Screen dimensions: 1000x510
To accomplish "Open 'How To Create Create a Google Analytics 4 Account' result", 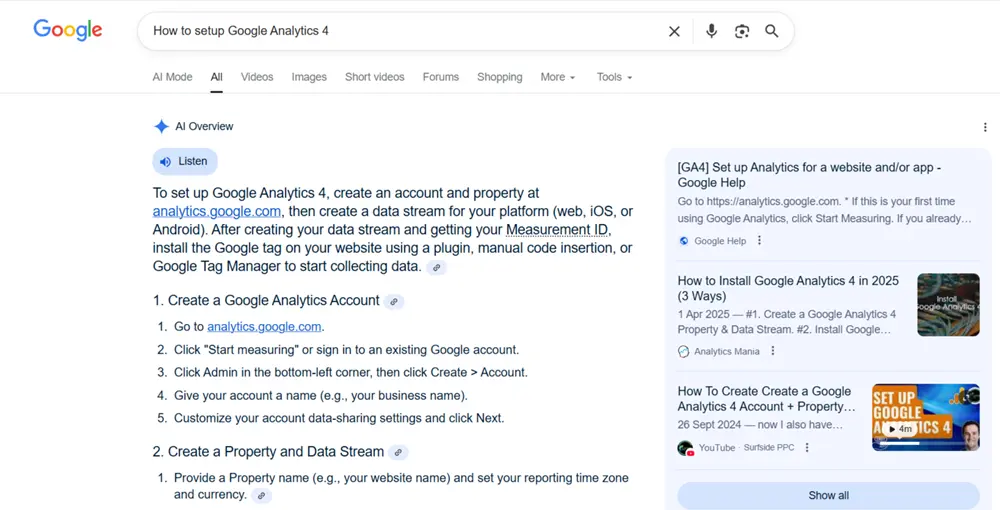I will click(767, 398).
